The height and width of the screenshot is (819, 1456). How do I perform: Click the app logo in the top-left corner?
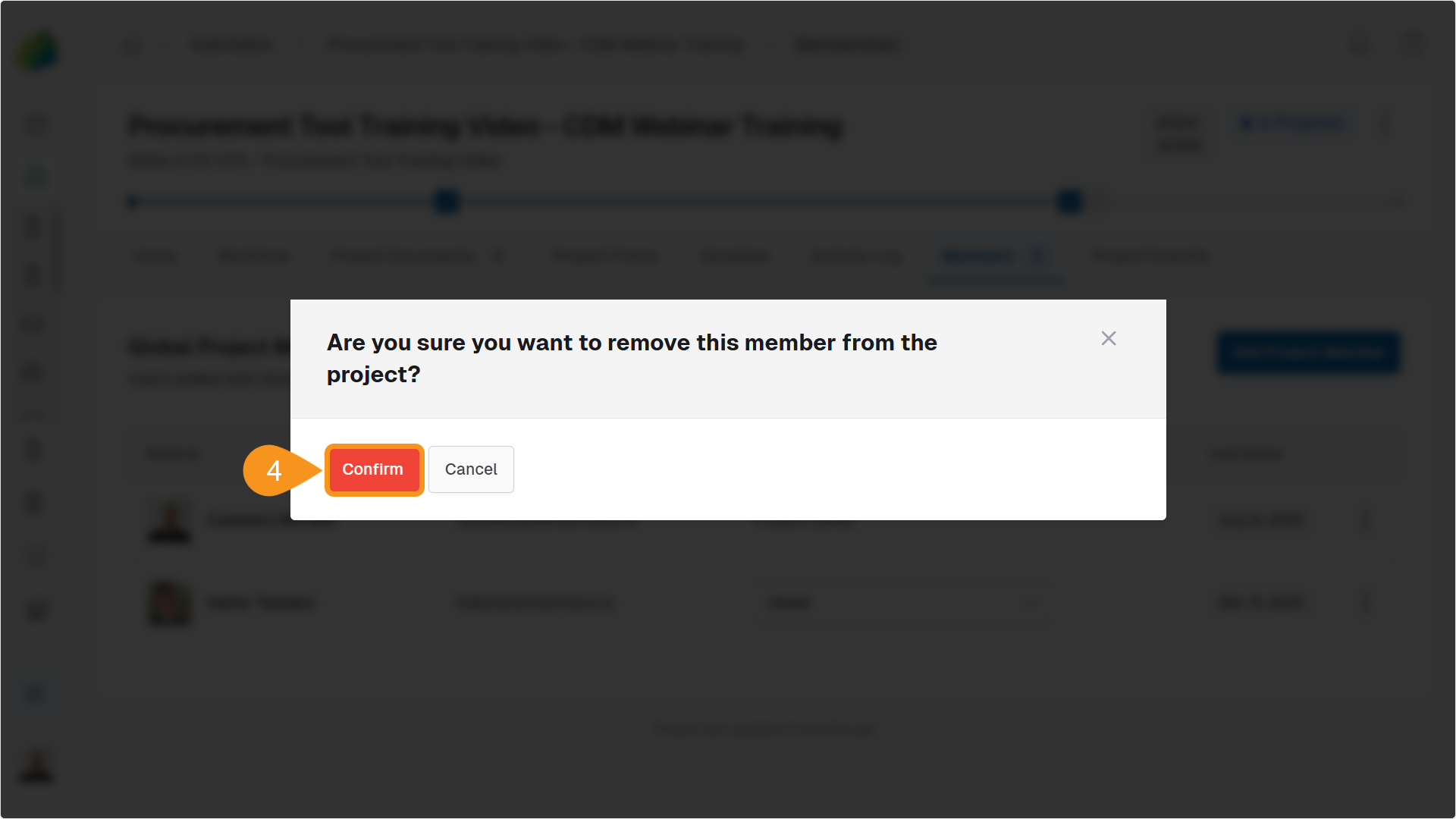tap(36, 48)
